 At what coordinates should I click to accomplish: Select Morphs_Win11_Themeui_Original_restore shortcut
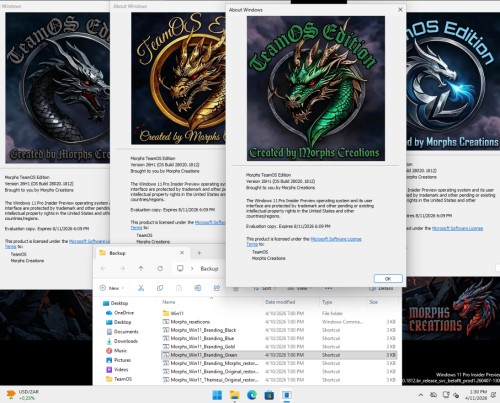pyautogui.click(x=279, y=380)
